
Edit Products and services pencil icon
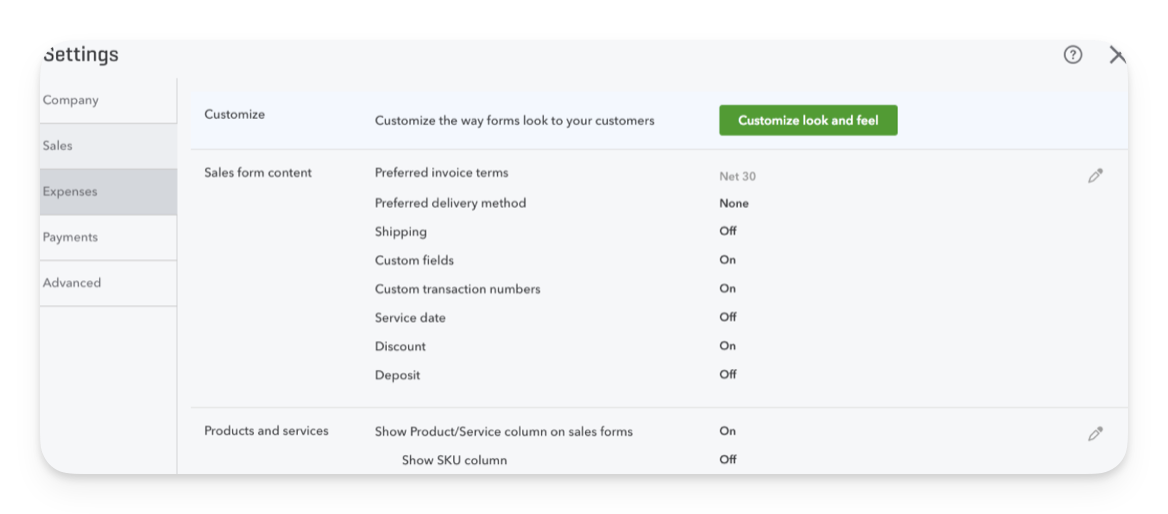[x=1094, y=434]
